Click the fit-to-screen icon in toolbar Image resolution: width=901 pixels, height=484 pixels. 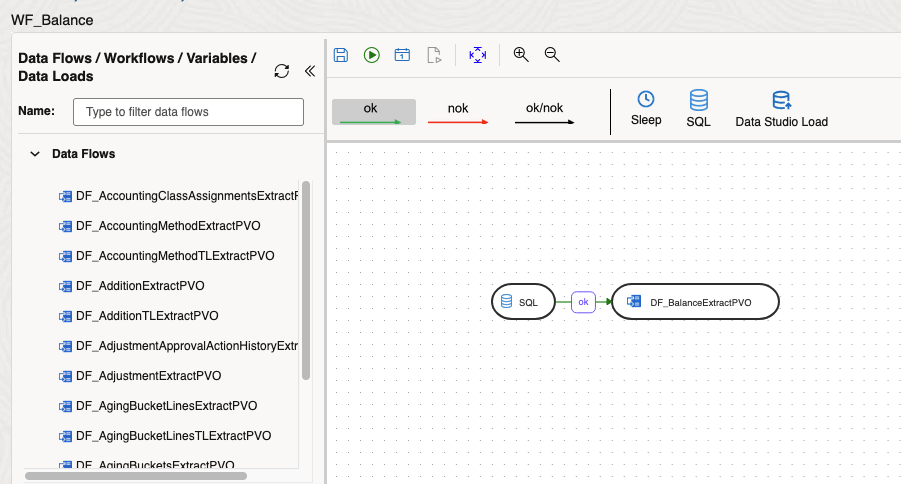point(478,55)
